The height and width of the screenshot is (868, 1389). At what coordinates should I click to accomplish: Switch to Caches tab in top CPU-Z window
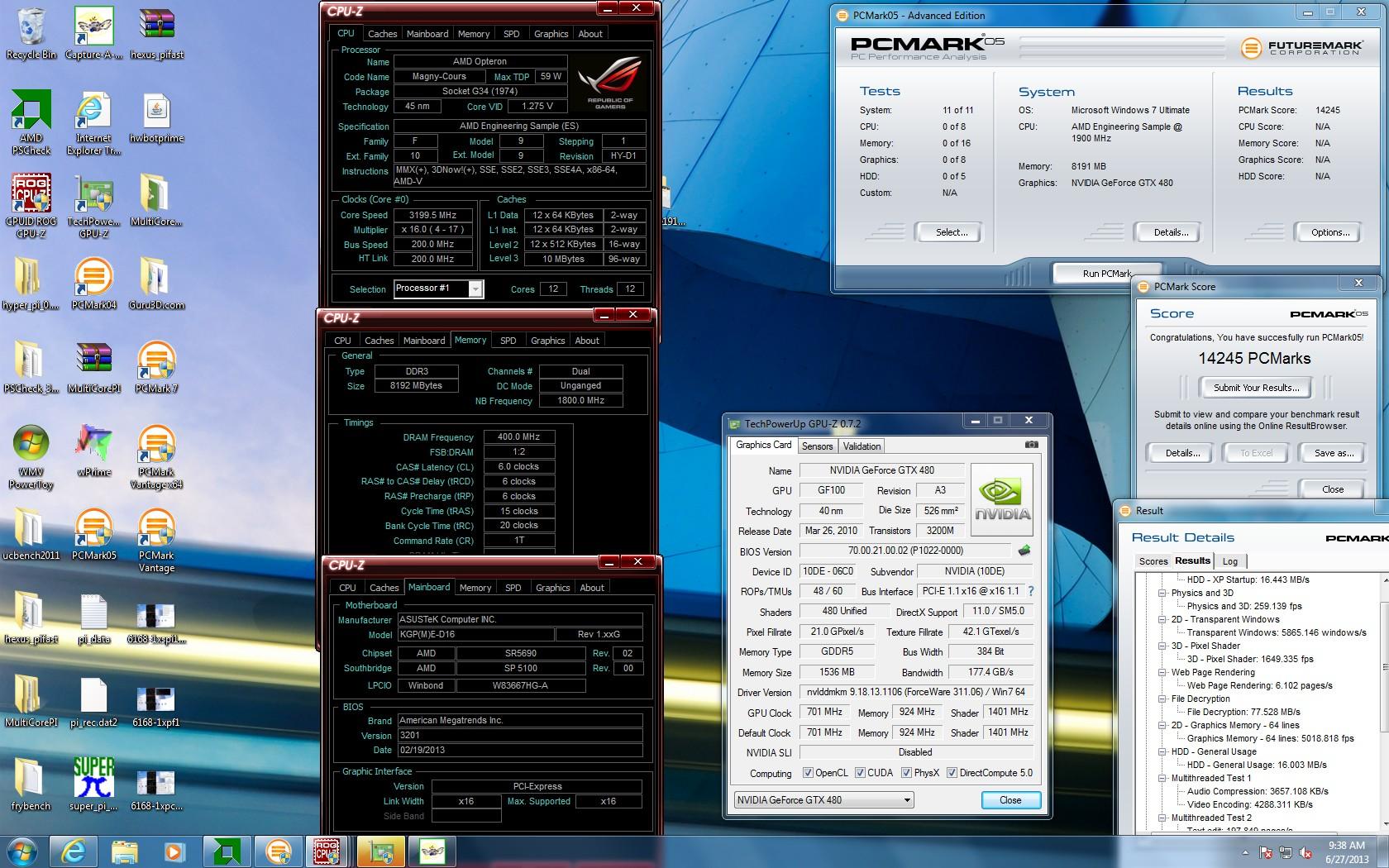pos(382,34)
